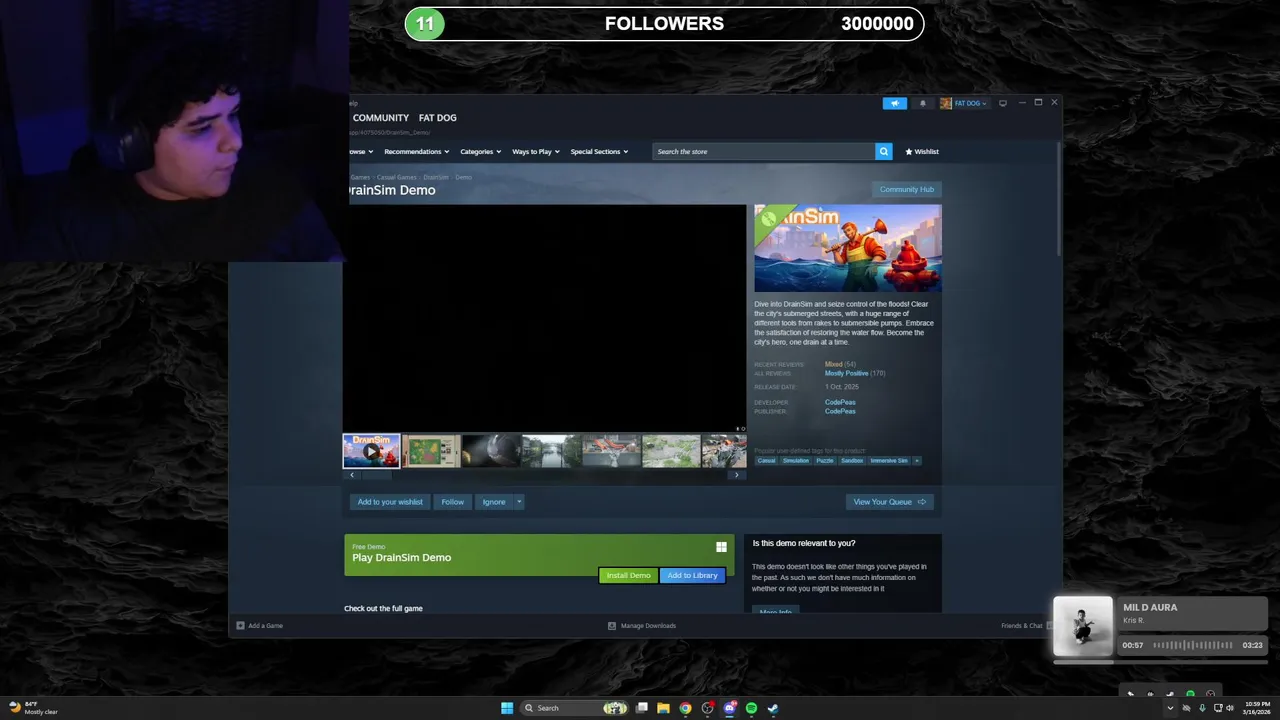Open the Wishlist star link

point(922,151)
